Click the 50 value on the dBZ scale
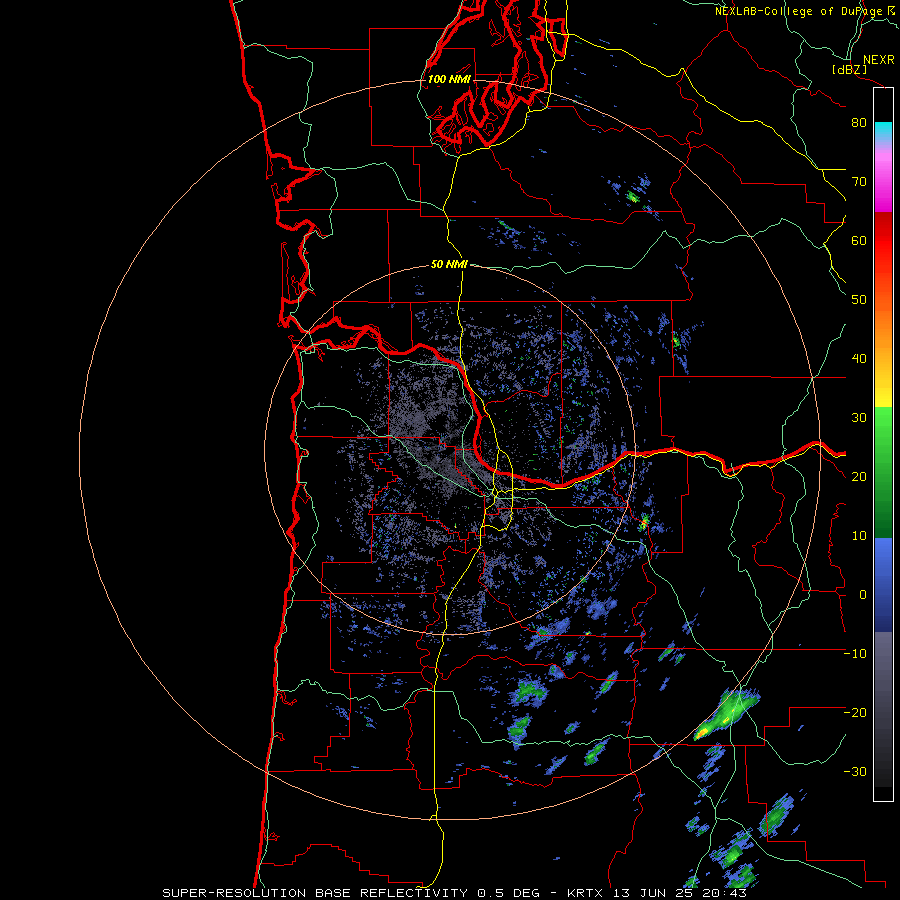The height and width of the screenshot is (900, 900). click(x=859, y=300)
